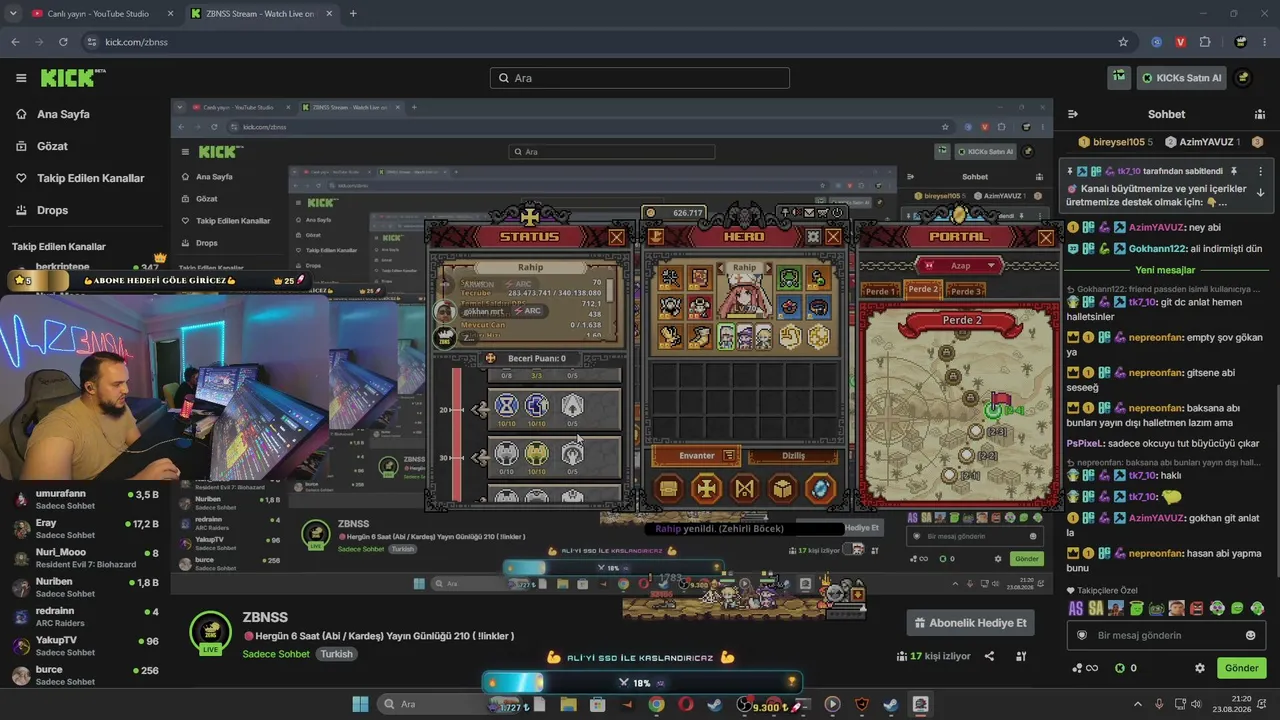Image resolution: width=1280 pixels, height=720 pixels.
Task: Insert the green headset emote at the row's end
Action: click(1258, 608)
